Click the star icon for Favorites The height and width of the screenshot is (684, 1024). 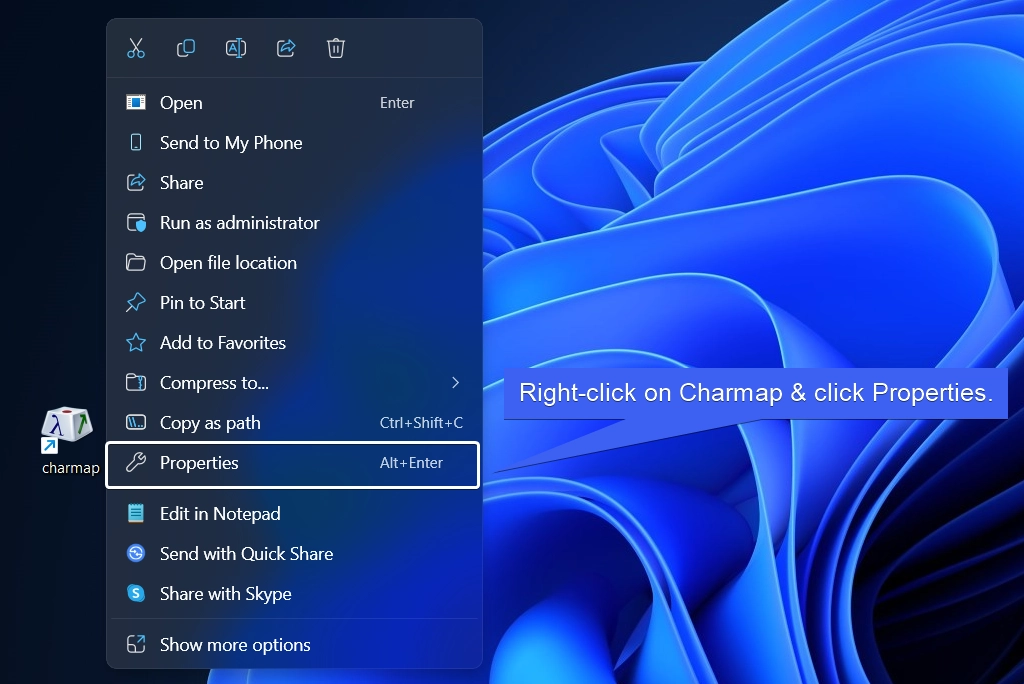point(136,342)
